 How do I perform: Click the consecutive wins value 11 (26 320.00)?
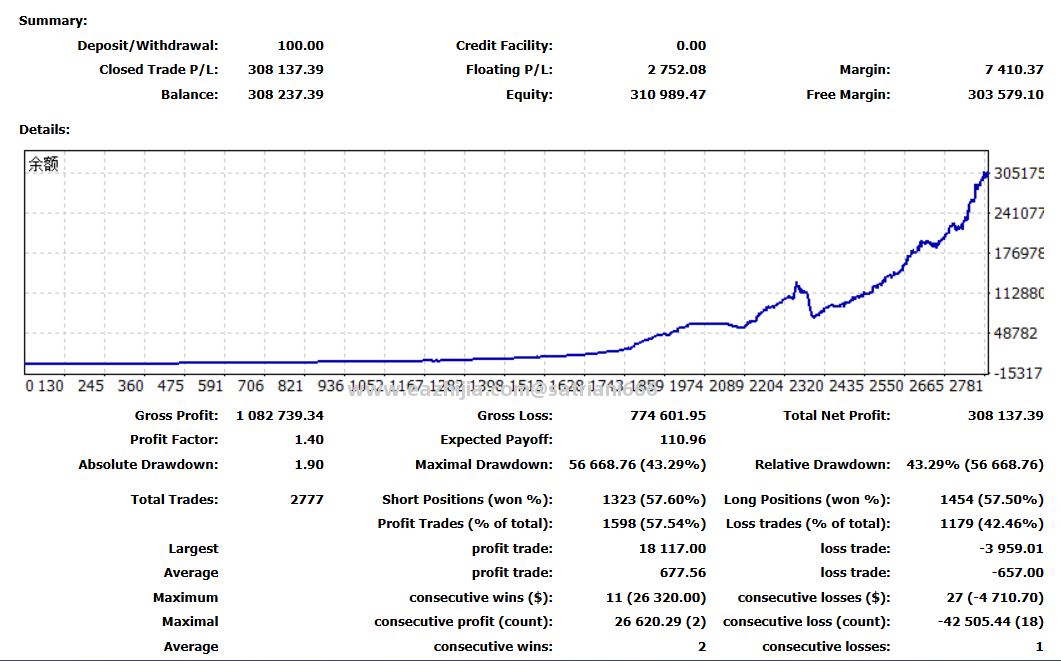(656, 598)
